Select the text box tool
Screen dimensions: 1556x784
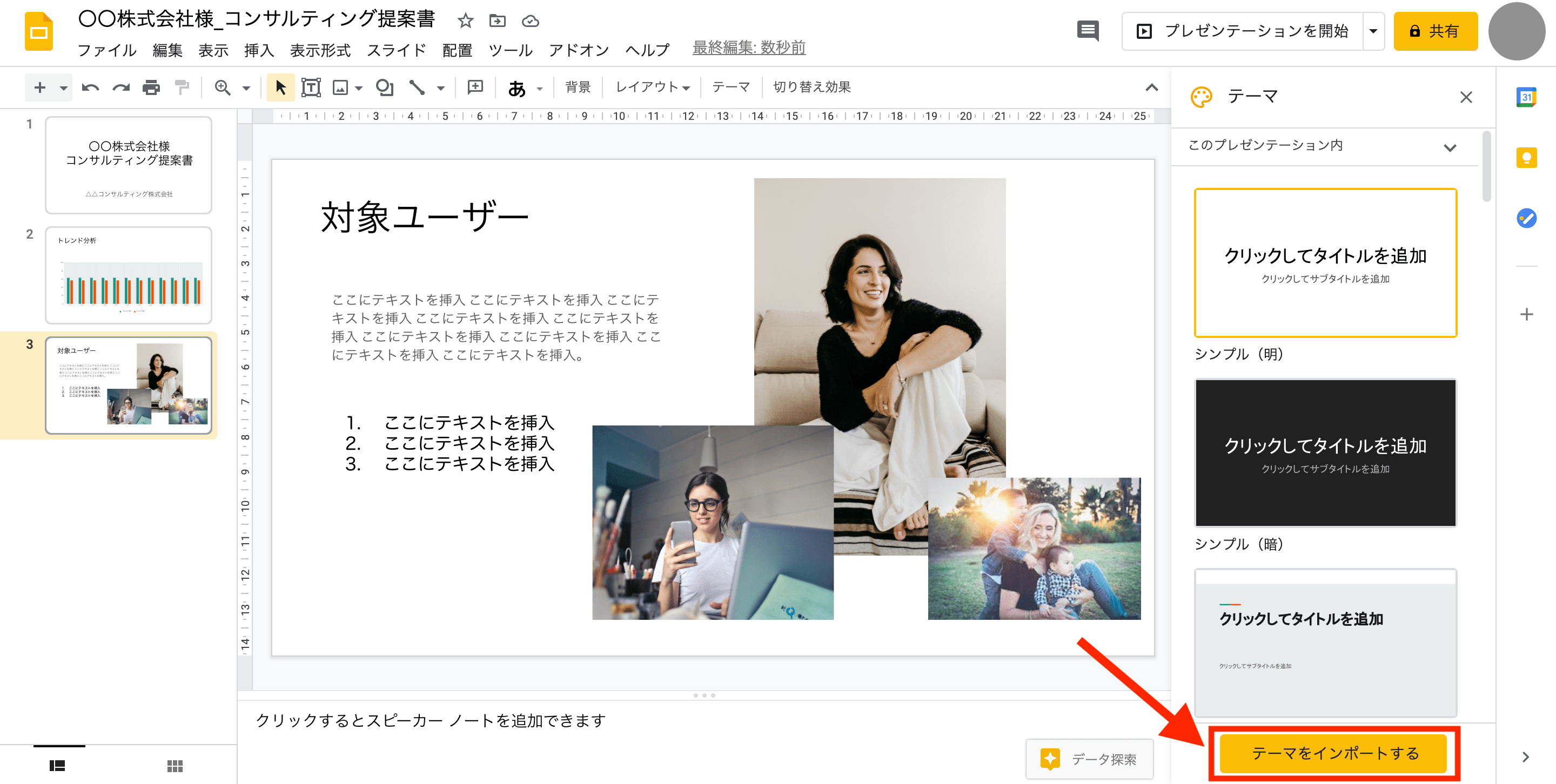click(x=311, y=88)
